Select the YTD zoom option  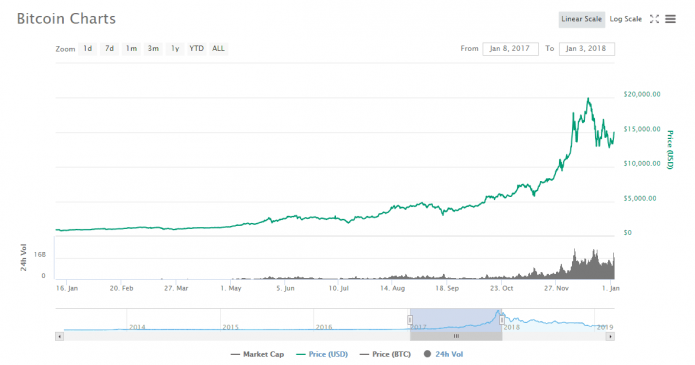[196, 49]
